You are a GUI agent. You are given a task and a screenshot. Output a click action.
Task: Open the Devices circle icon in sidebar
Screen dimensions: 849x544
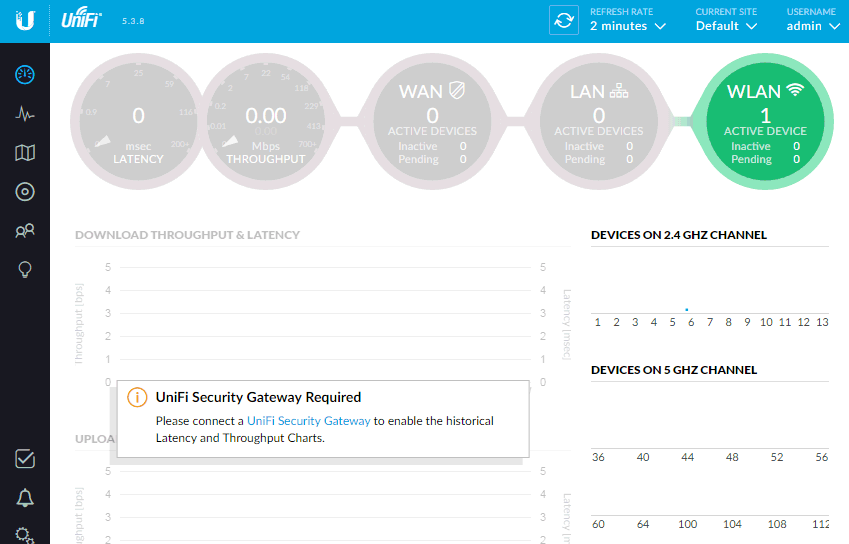click(25, 192)
